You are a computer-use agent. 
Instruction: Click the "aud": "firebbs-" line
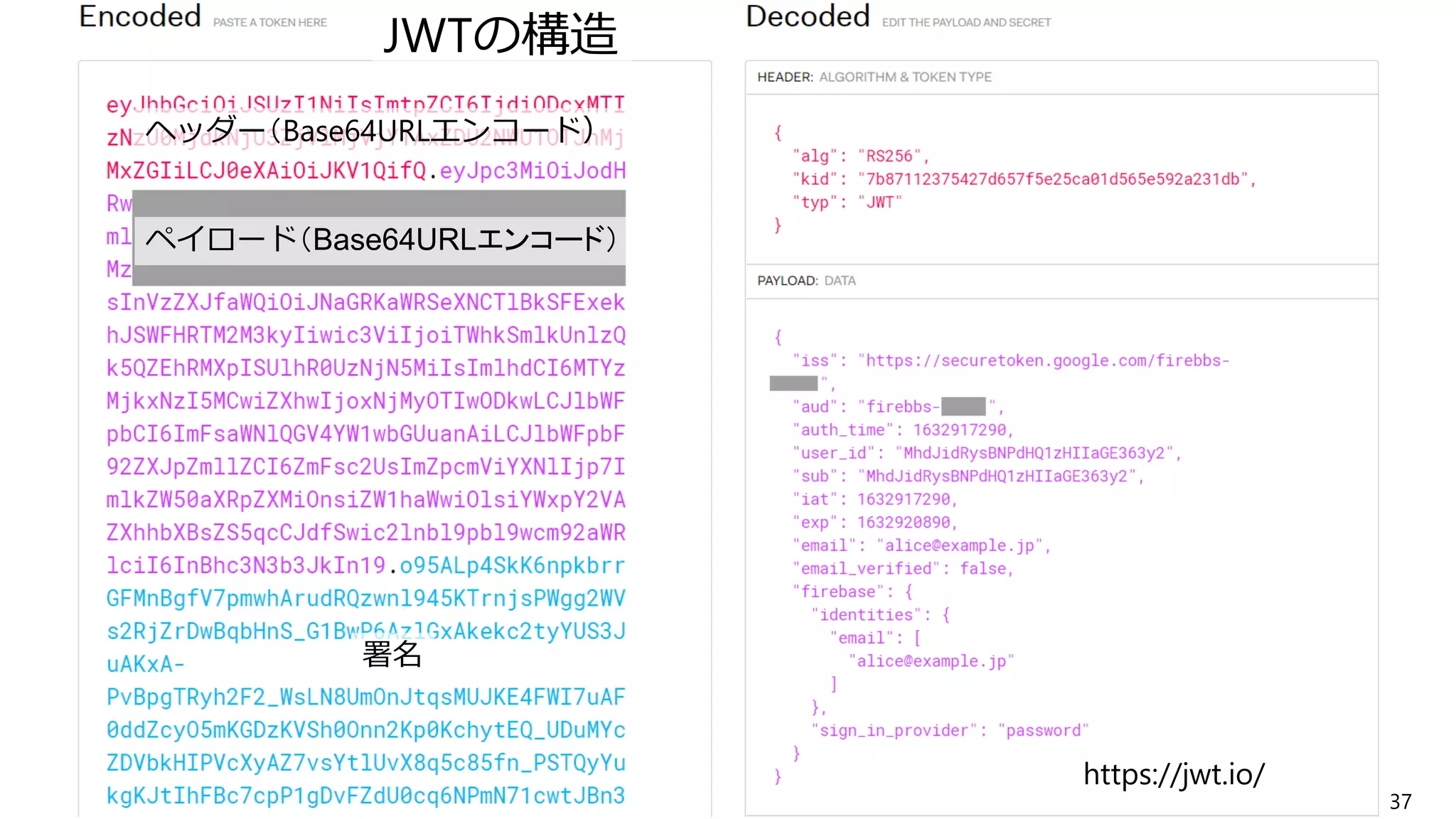[x=898, y=407]
